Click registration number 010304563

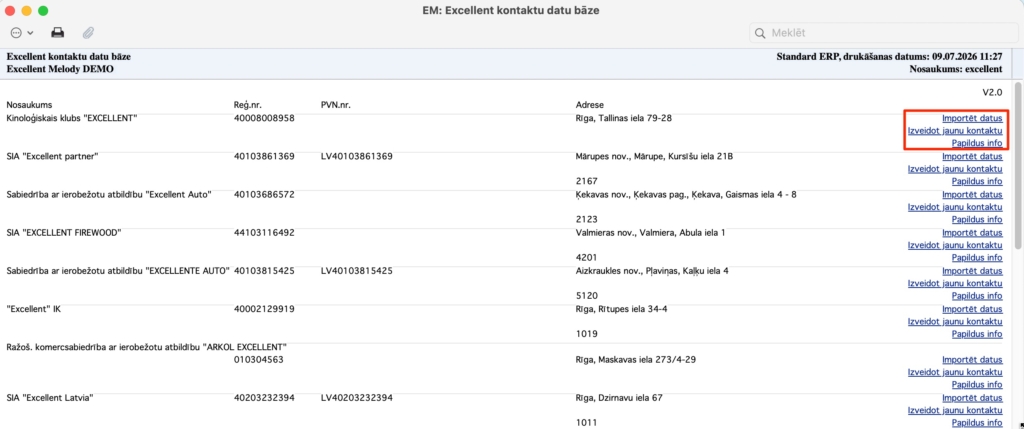pyautogui.click(x=259, y=360)
